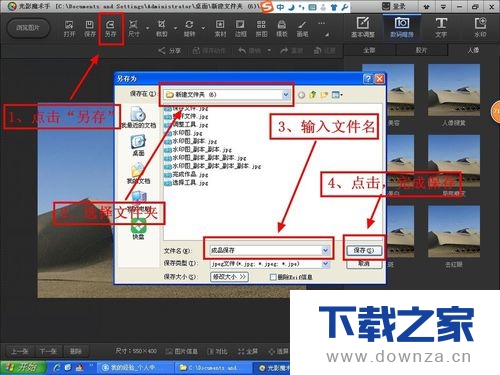
Task: Toggle the Sogou IME 中 language indicator
Action: pos(280,7)
